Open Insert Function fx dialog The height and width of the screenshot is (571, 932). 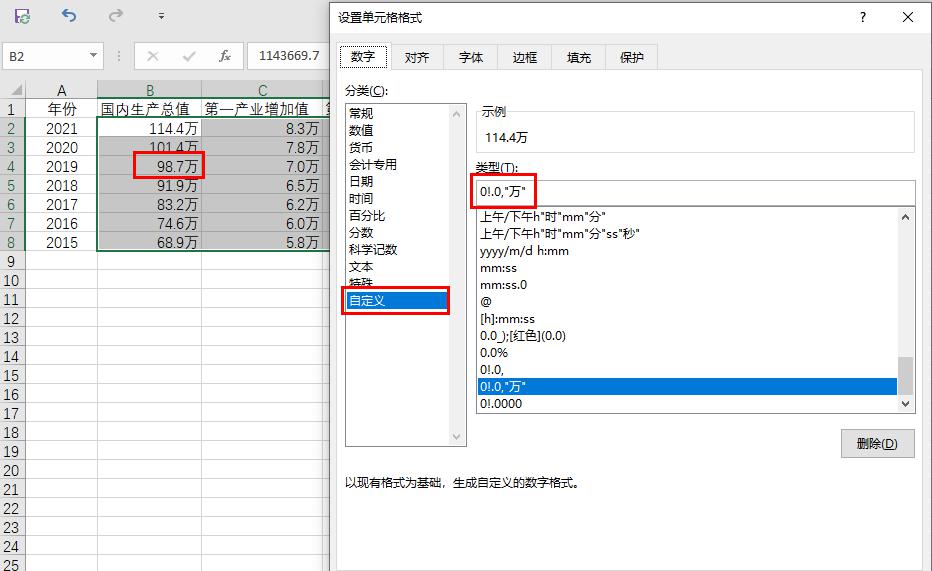tap(225, 56)
